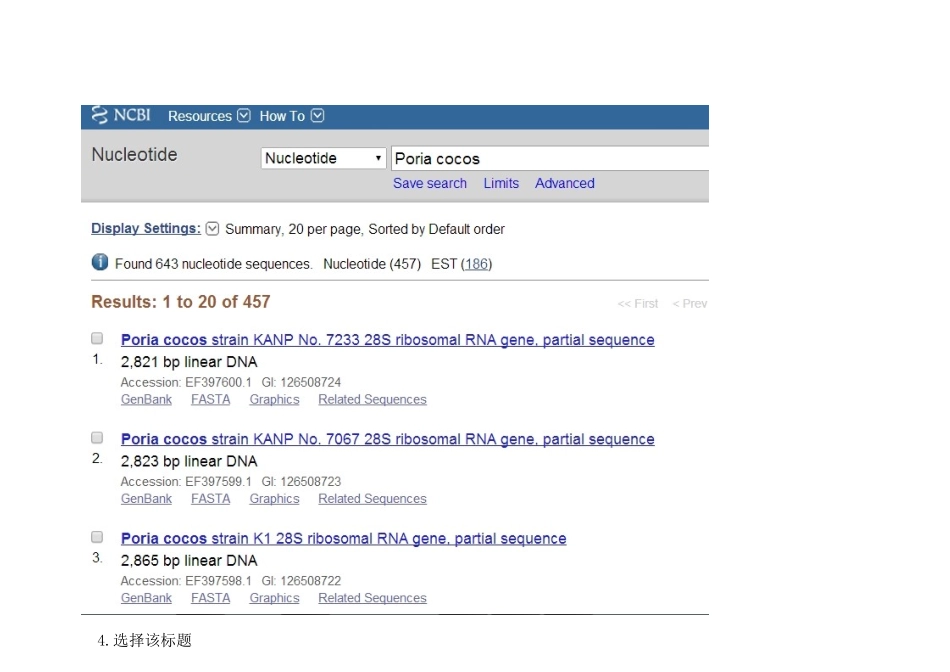Image resolution: width=950 pixels, height=672 pixels.
Task: Open Related Sequences for EF397600.1
Action: 373,399
